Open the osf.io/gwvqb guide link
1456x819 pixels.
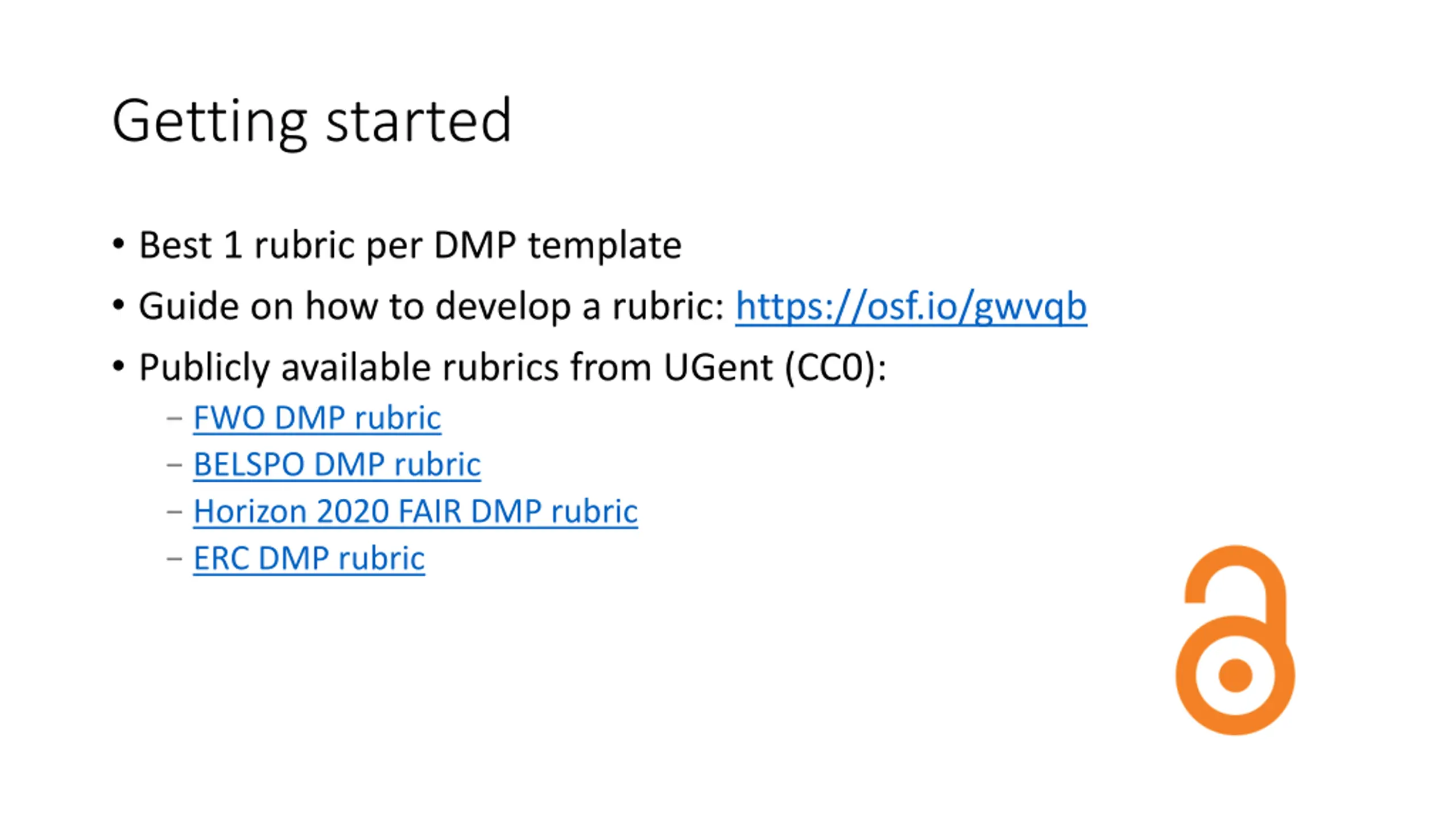tap(911, 307)
